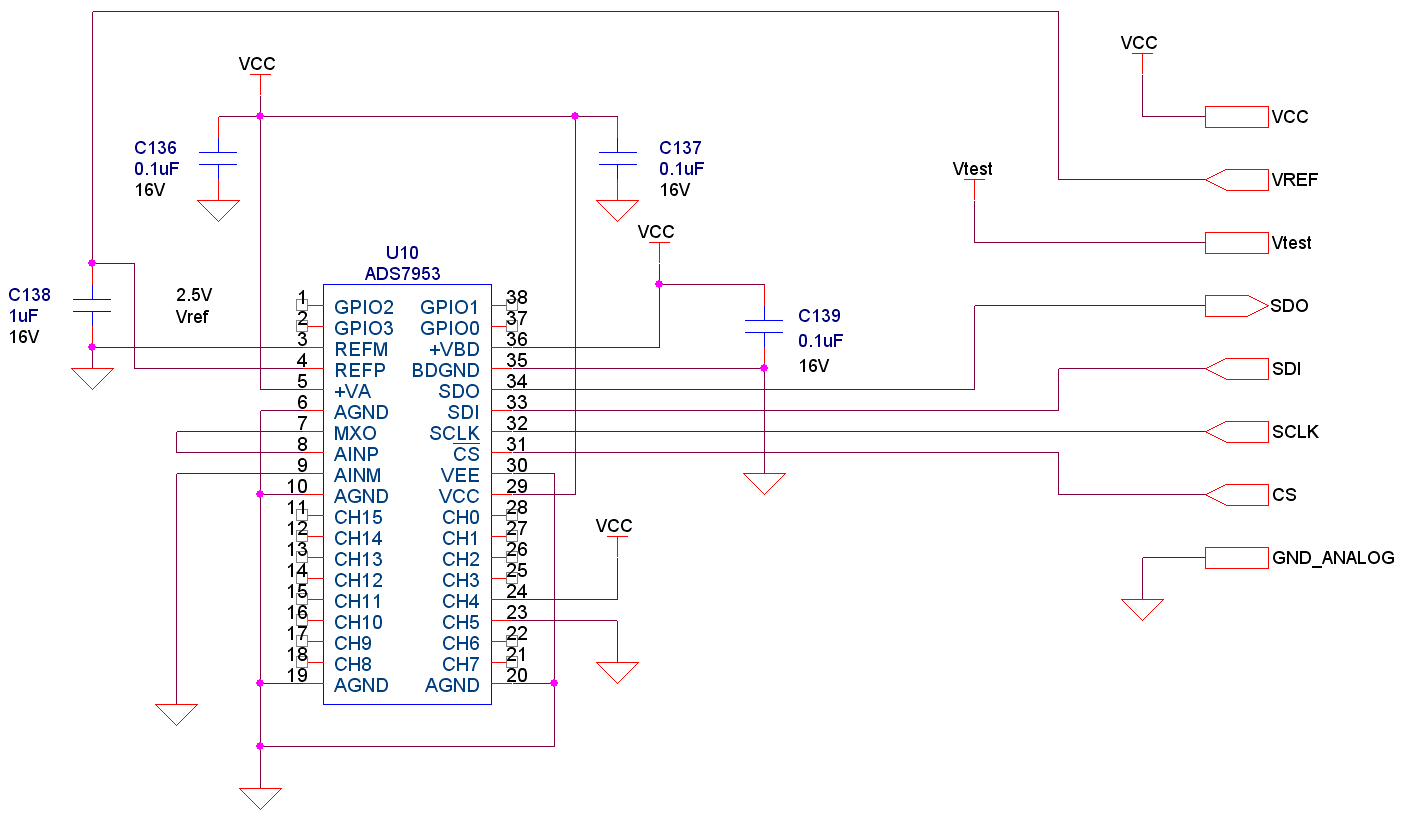Image resolution: width=1409 pixels, height=818 pixels.
Task: Click pin number 20 on AGND
Action: [517, 675]
